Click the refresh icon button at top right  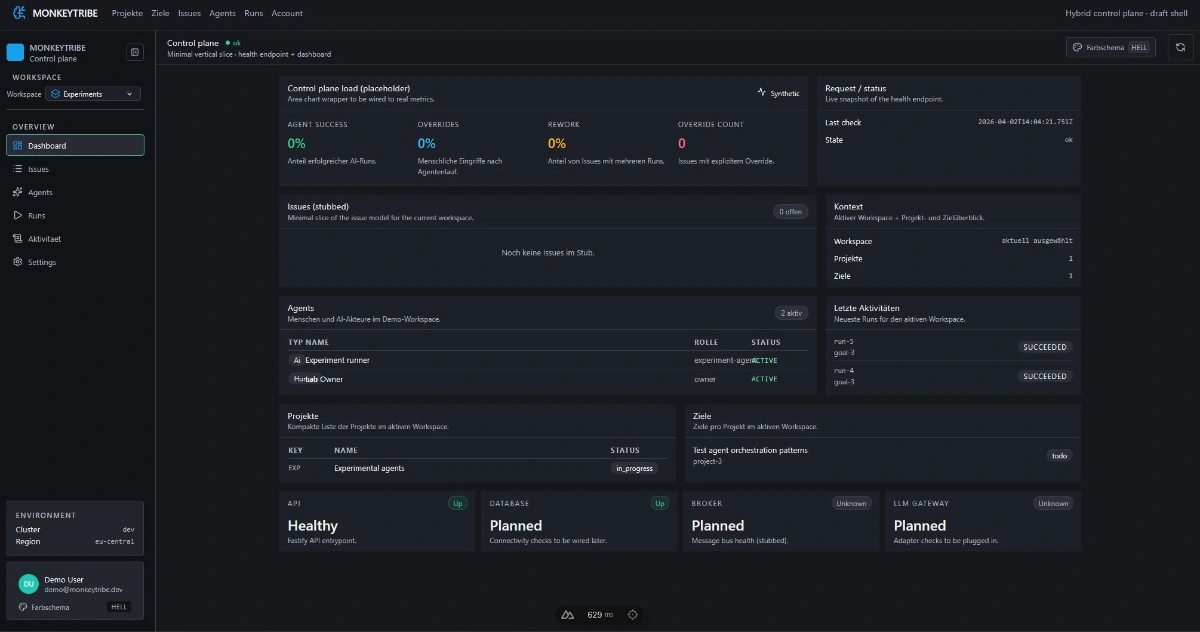[x=1181, y=47]
